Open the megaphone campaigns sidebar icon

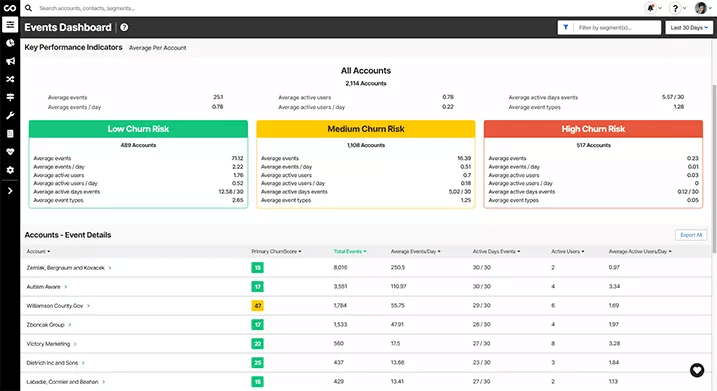pos(10,61)
